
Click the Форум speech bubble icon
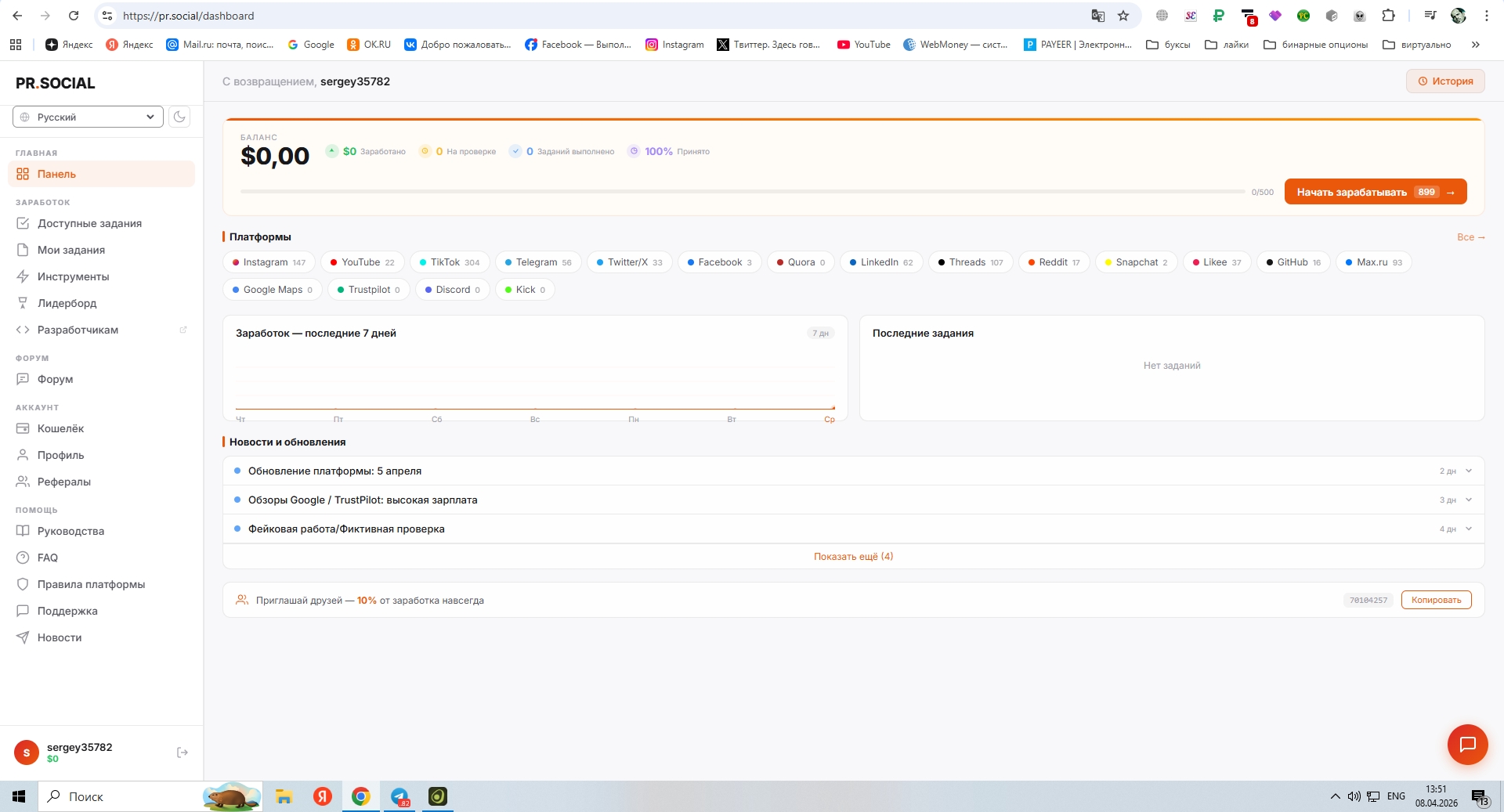pos(23,379)
